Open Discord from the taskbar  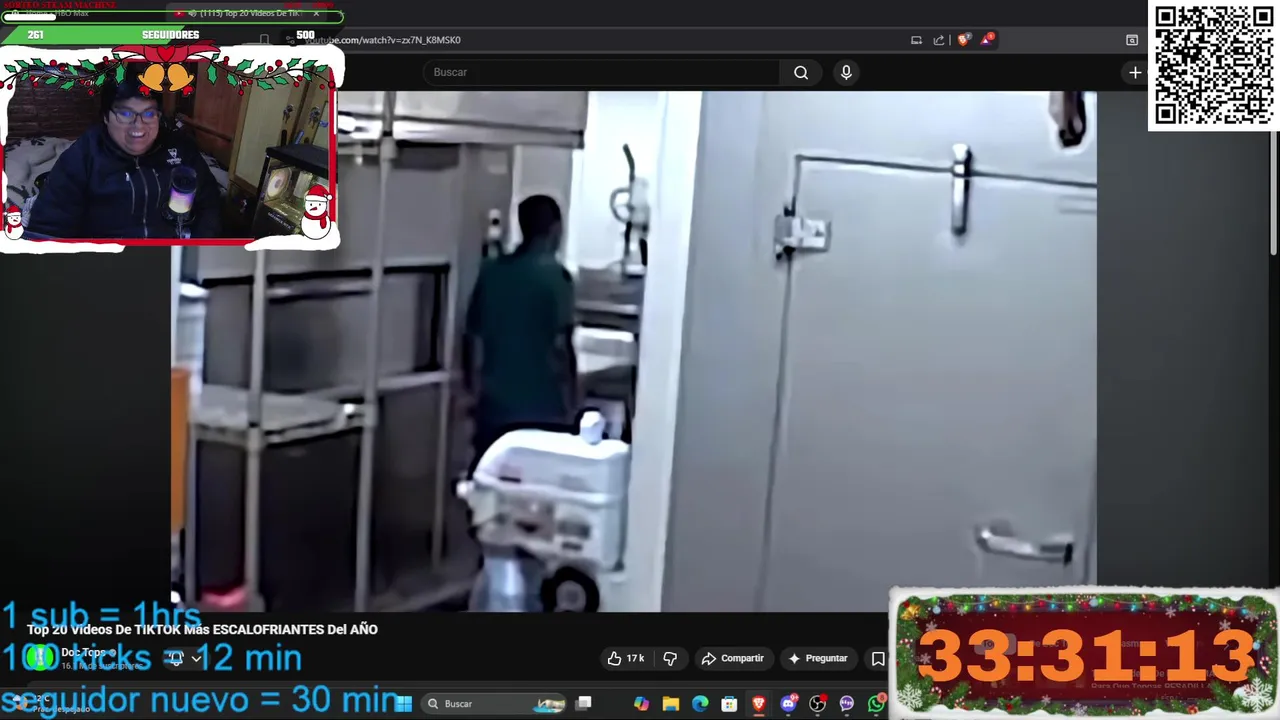[x=788, y=704]
